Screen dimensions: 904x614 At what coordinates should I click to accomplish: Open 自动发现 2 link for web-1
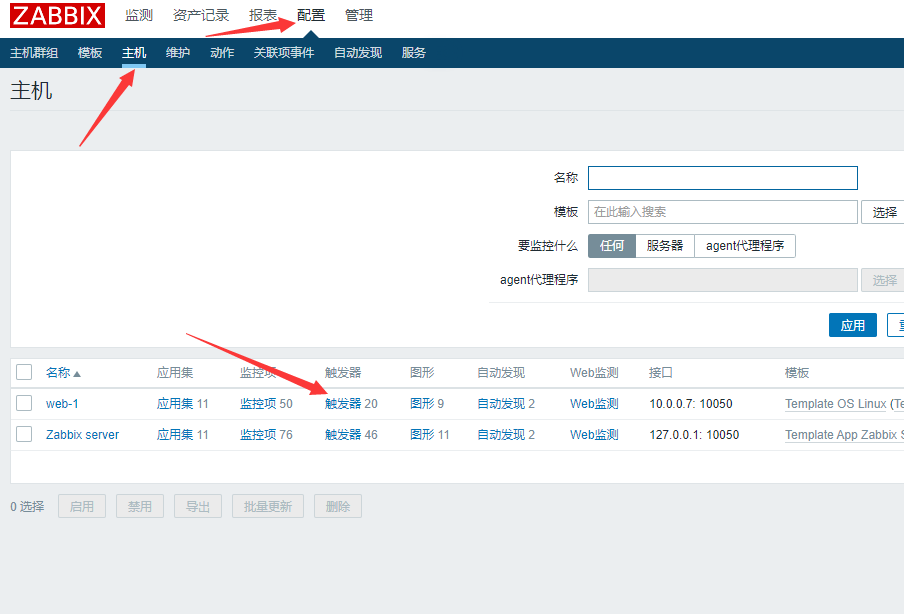pyautogui.click(x=501, y=404)
